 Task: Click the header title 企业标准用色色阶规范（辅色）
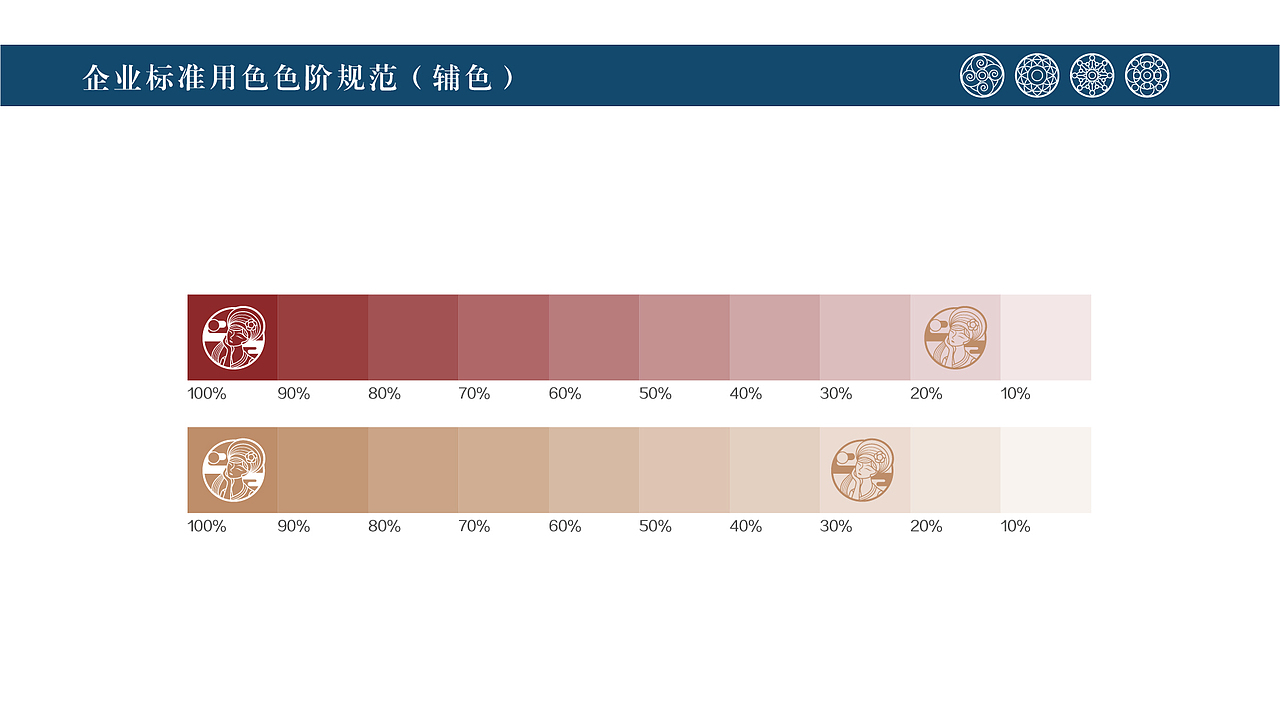pos(299,78)
